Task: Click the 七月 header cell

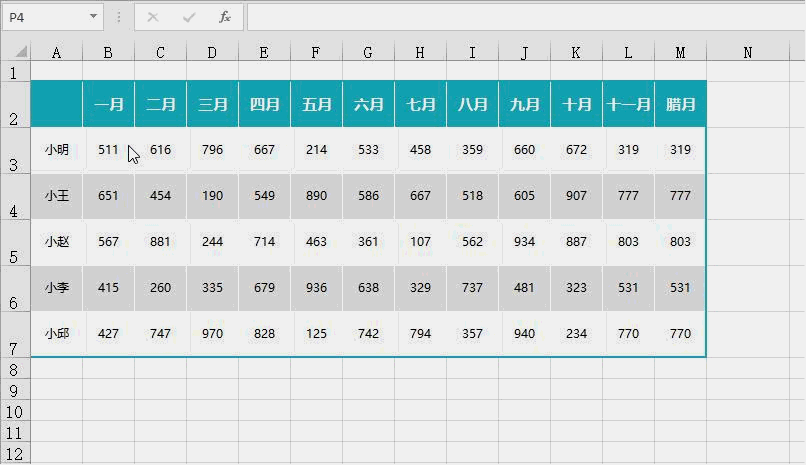Action: pyautogui.click(x=420, y=104)
